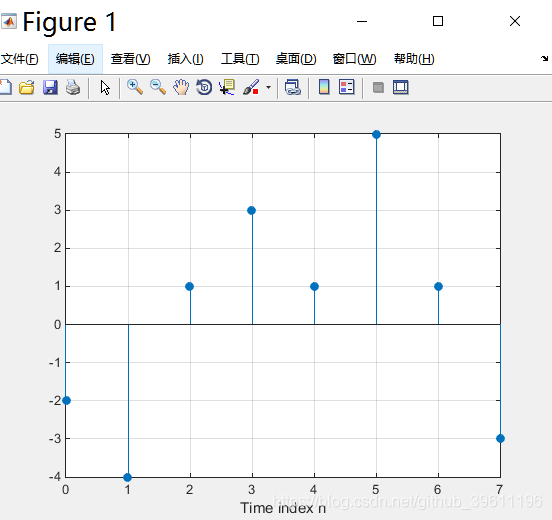The width and height of the screenshot is (552, 520).
Task: Select the stem marker at n=5
Action: pos(376,134)
